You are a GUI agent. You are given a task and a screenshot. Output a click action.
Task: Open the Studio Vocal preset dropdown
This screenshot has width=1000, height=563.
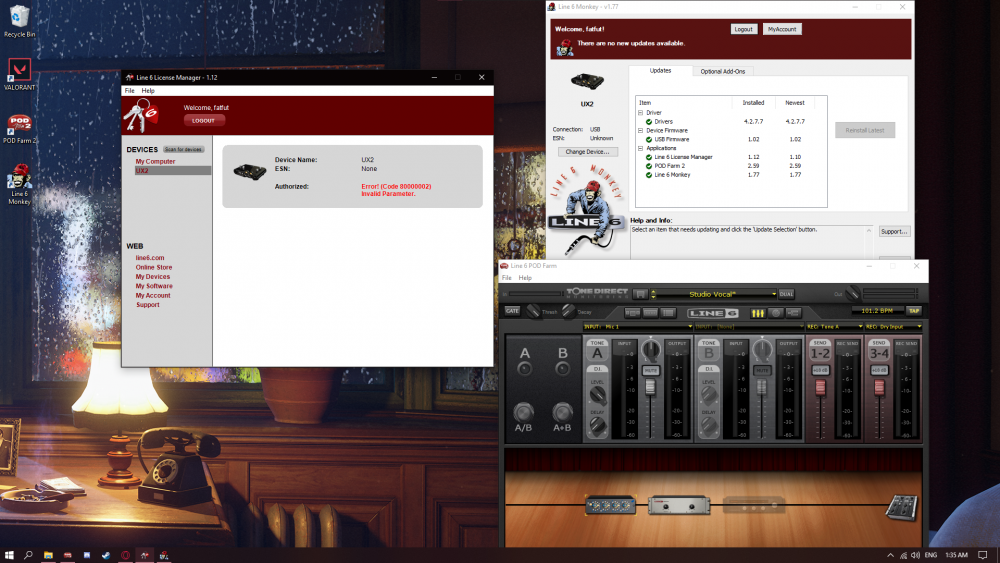pos(773,294)
